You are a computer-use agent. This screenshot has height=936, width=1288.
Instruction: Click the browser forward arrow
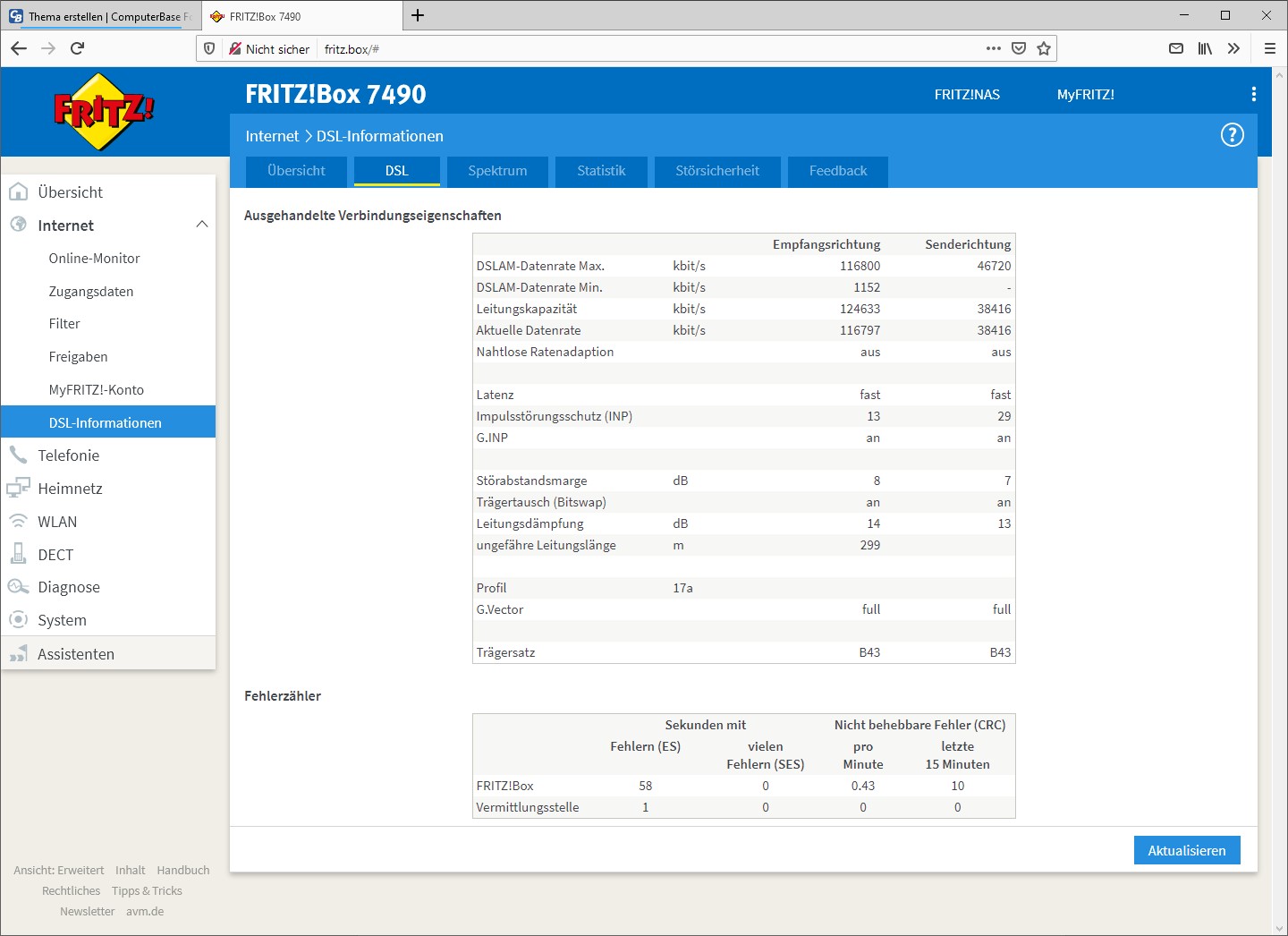point(48,48)
